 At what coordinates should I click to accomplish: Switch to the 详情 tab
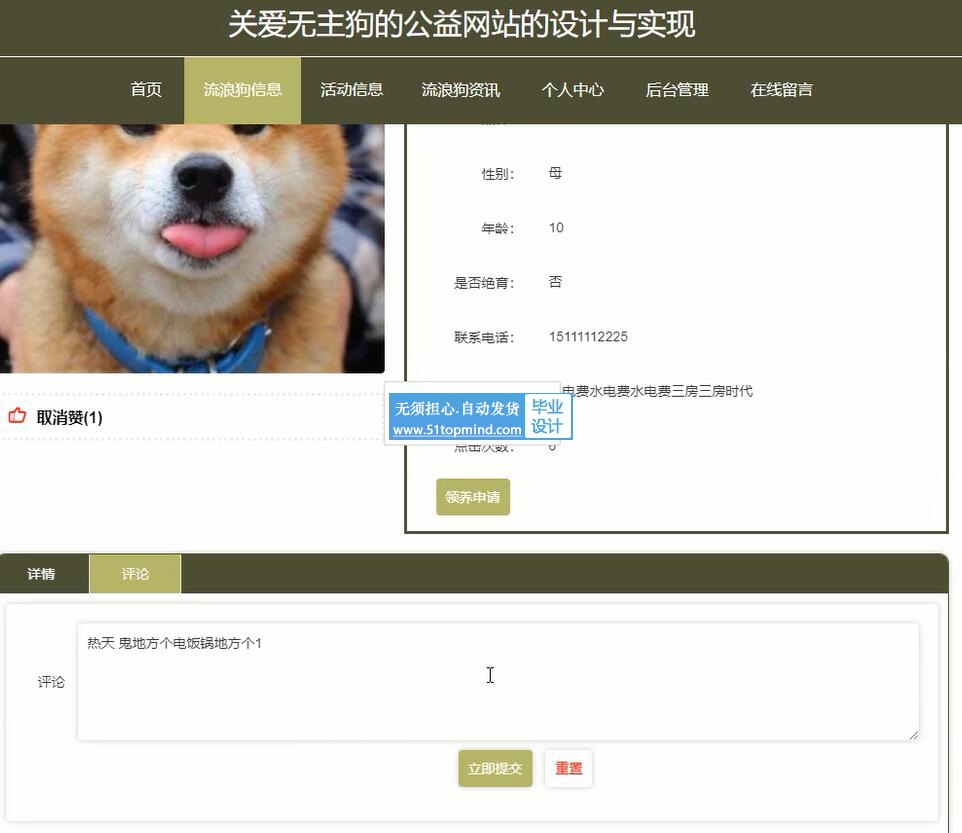point(41,574)
